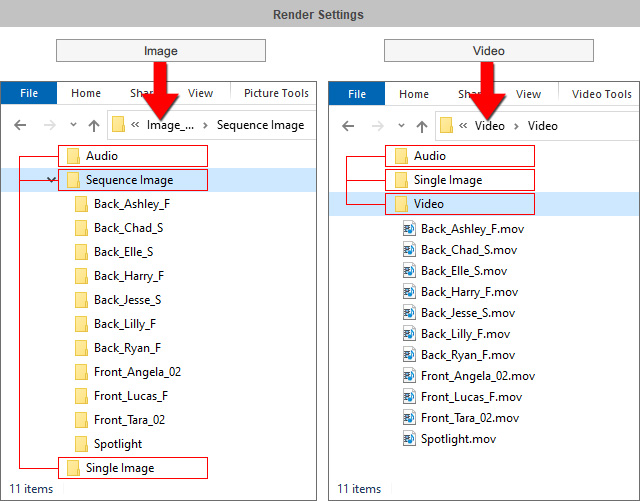Click the Front_Lucas_F.mov file icon

409,397
